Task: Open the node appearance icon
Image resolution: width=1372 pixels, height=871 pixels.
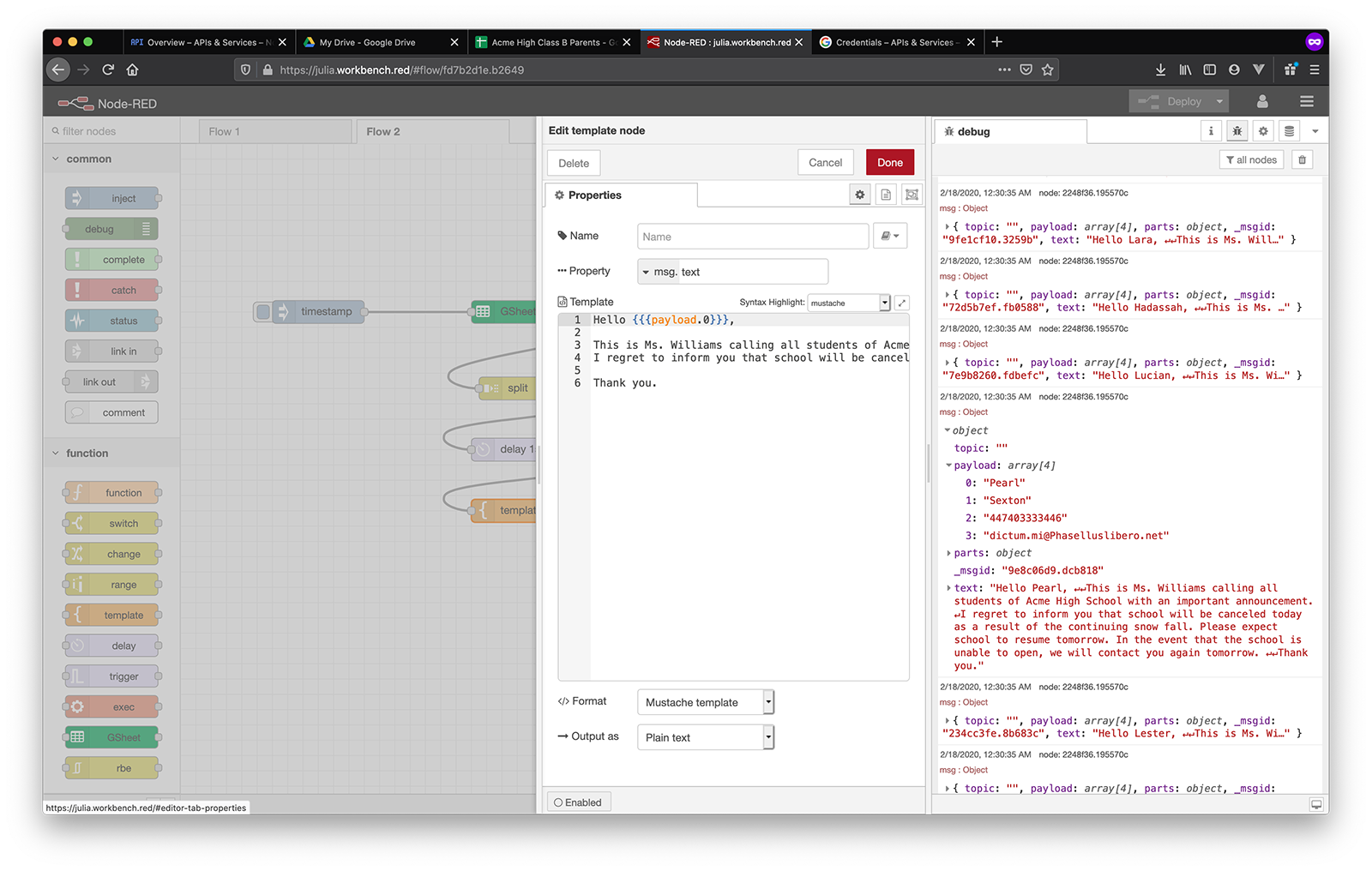Action: point(912,195)
